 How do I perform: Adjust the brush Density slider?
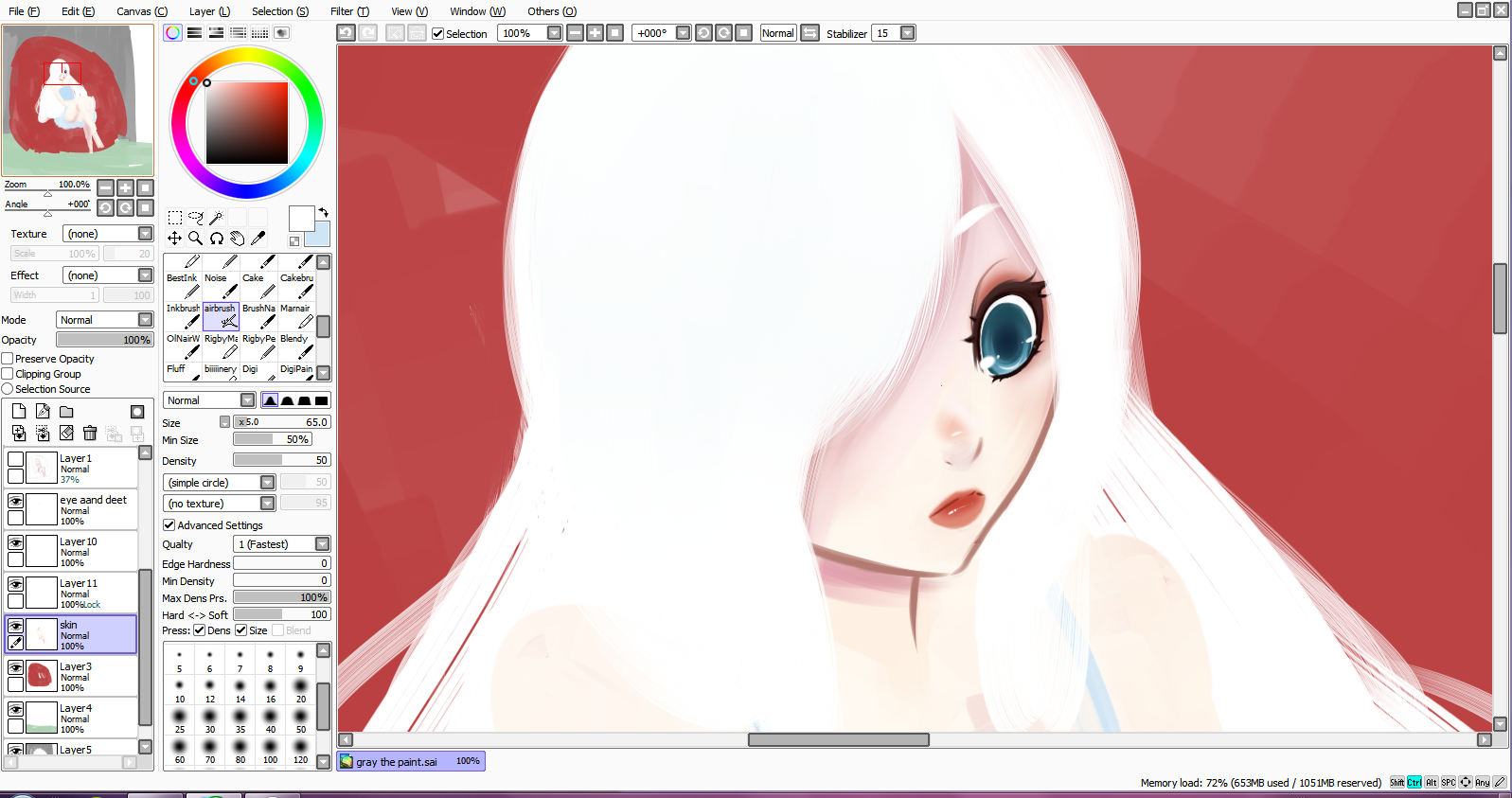coord(282,460)
